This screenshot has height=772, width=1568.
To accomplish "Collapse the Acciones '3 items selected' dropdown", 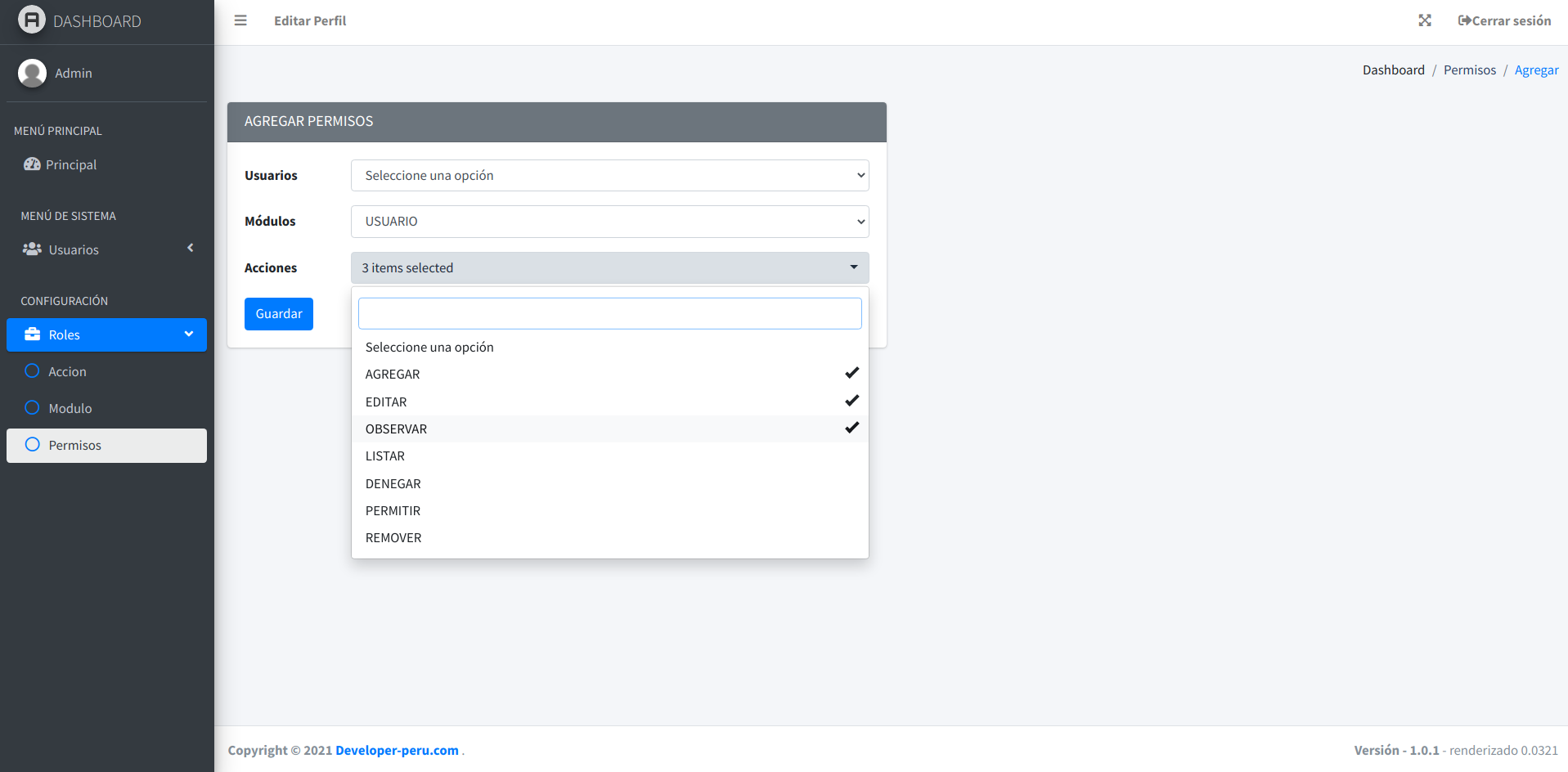I will 609,268.
